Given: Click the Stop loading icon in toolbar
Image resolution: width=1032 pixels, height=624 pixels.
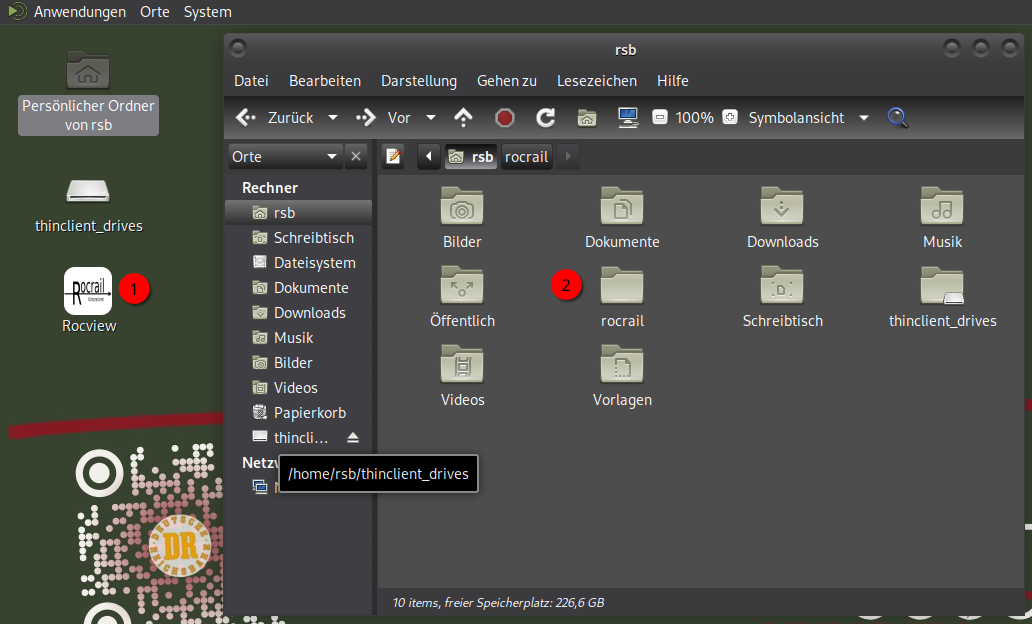Looking at the screenshot, I should pyautogui.click(x=505, y=118).
